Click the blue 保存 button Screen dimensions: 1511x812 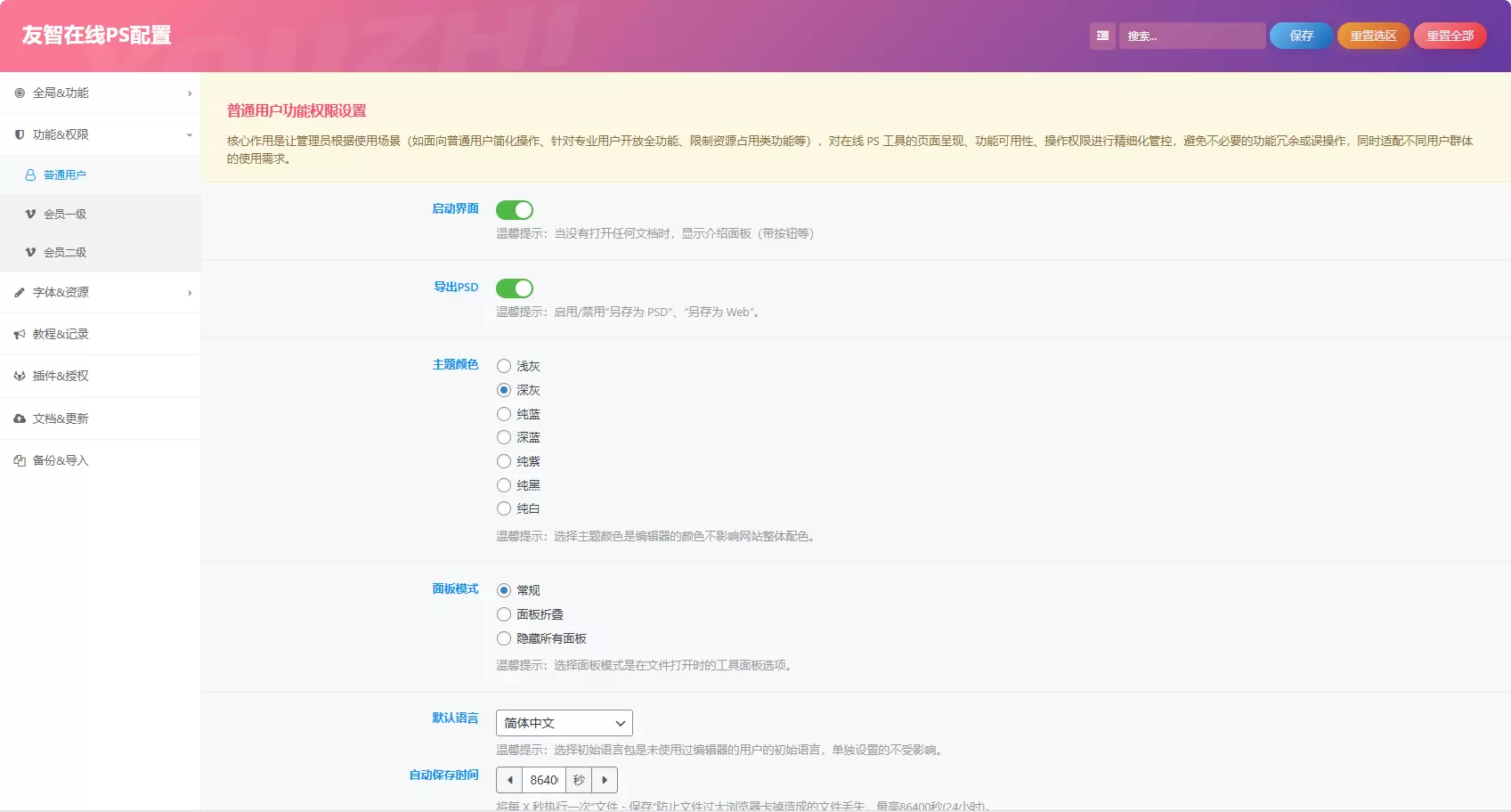[x=1301, y=36]
